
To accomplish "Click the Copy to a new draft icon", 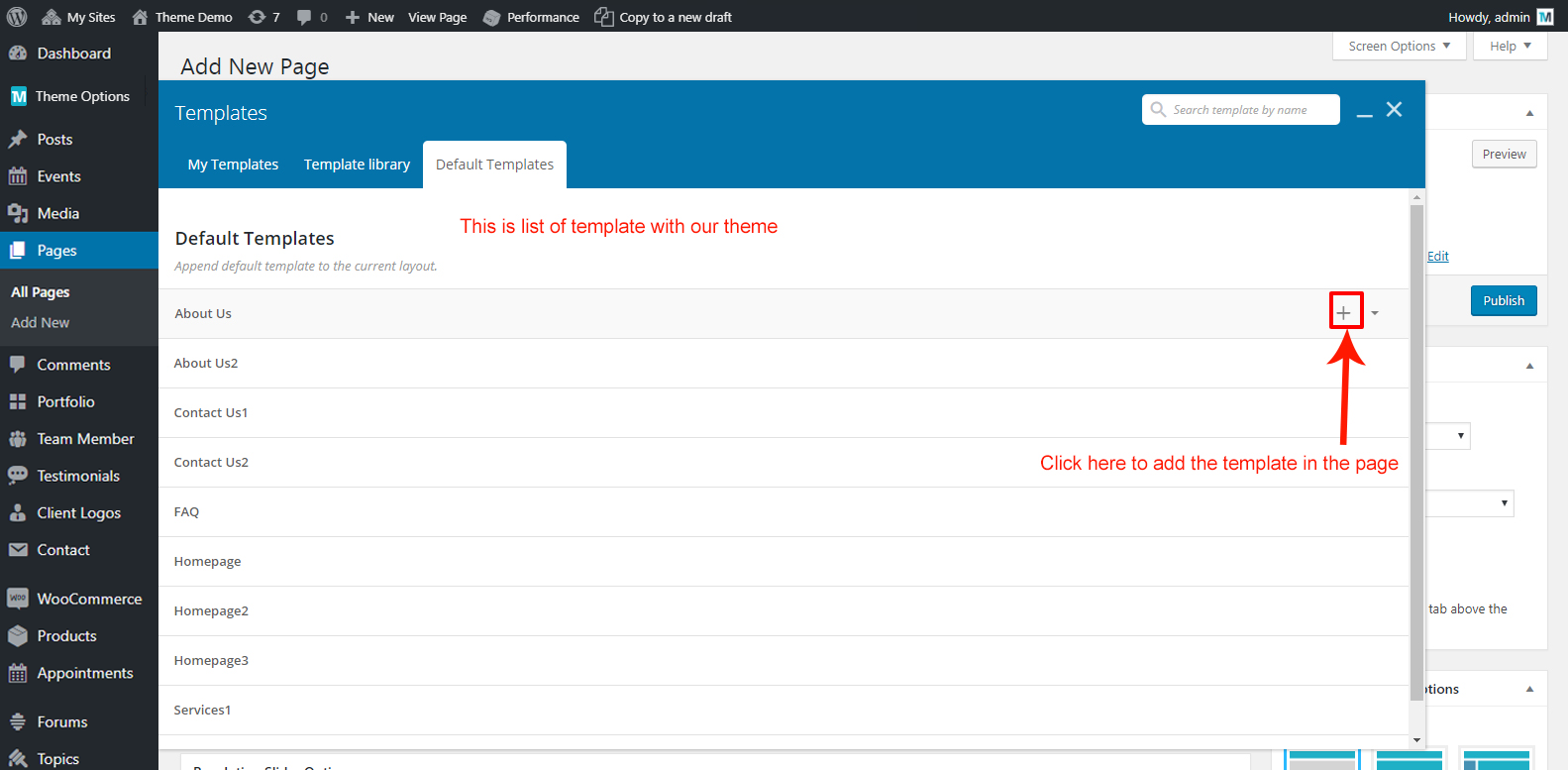I will point(603,17).
